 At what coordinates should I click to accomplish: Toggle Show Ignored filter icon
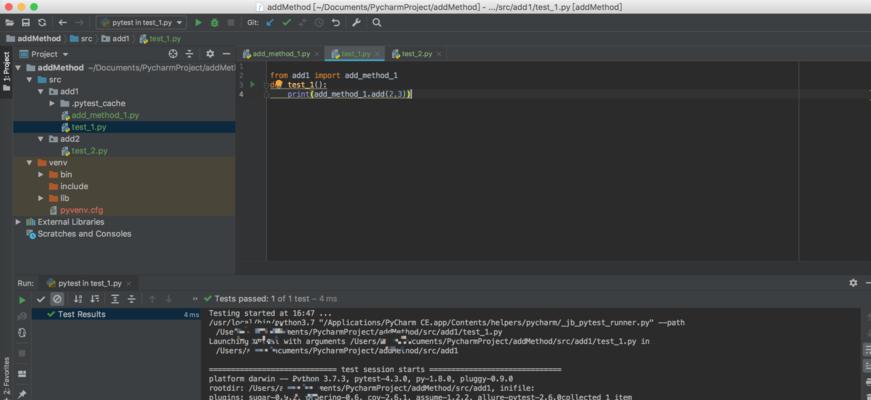57,299
